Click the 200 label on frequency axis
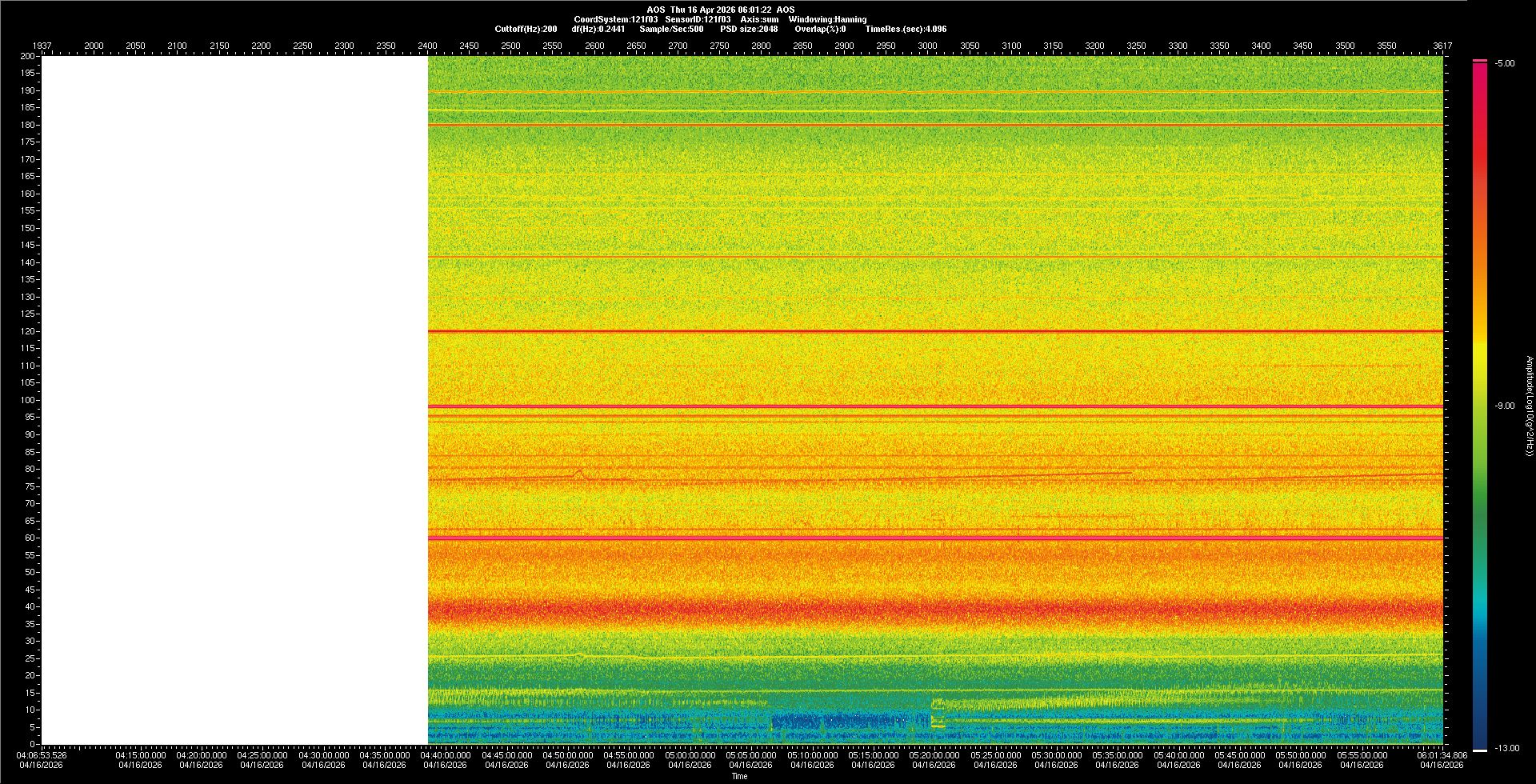The image size is (1536, 784). [x=28, y=56]
